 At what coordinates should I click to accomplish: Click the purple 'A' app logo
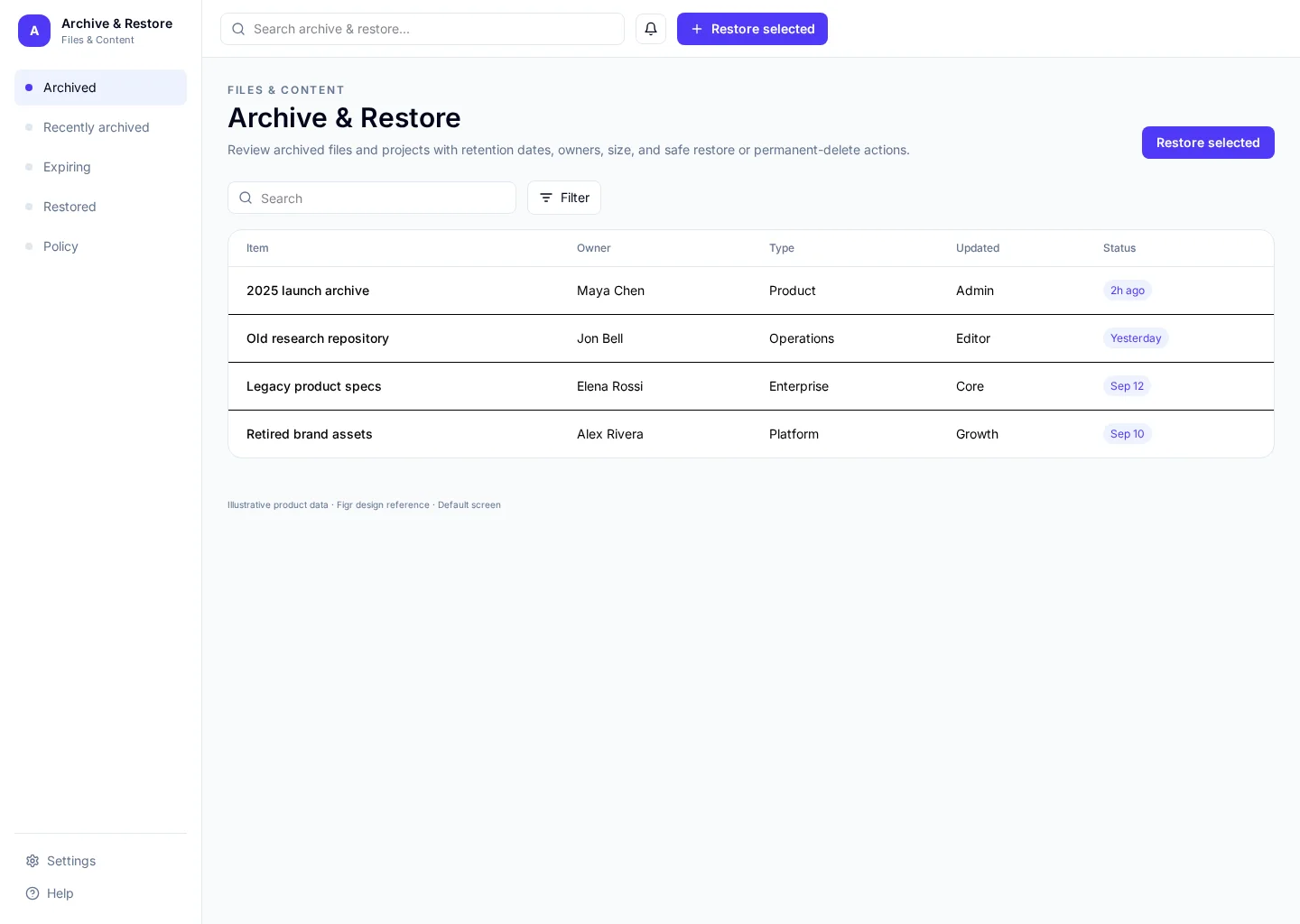[x=34, y=31]
